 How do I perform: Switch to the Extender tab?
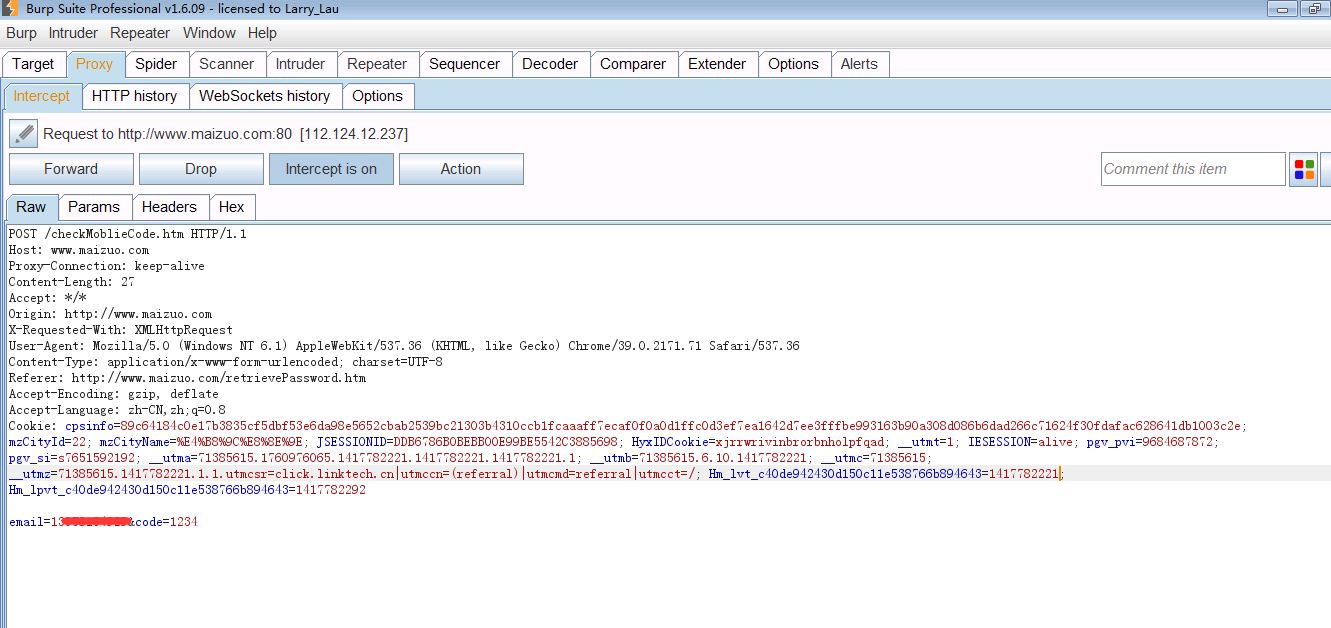tap(717, 64)
